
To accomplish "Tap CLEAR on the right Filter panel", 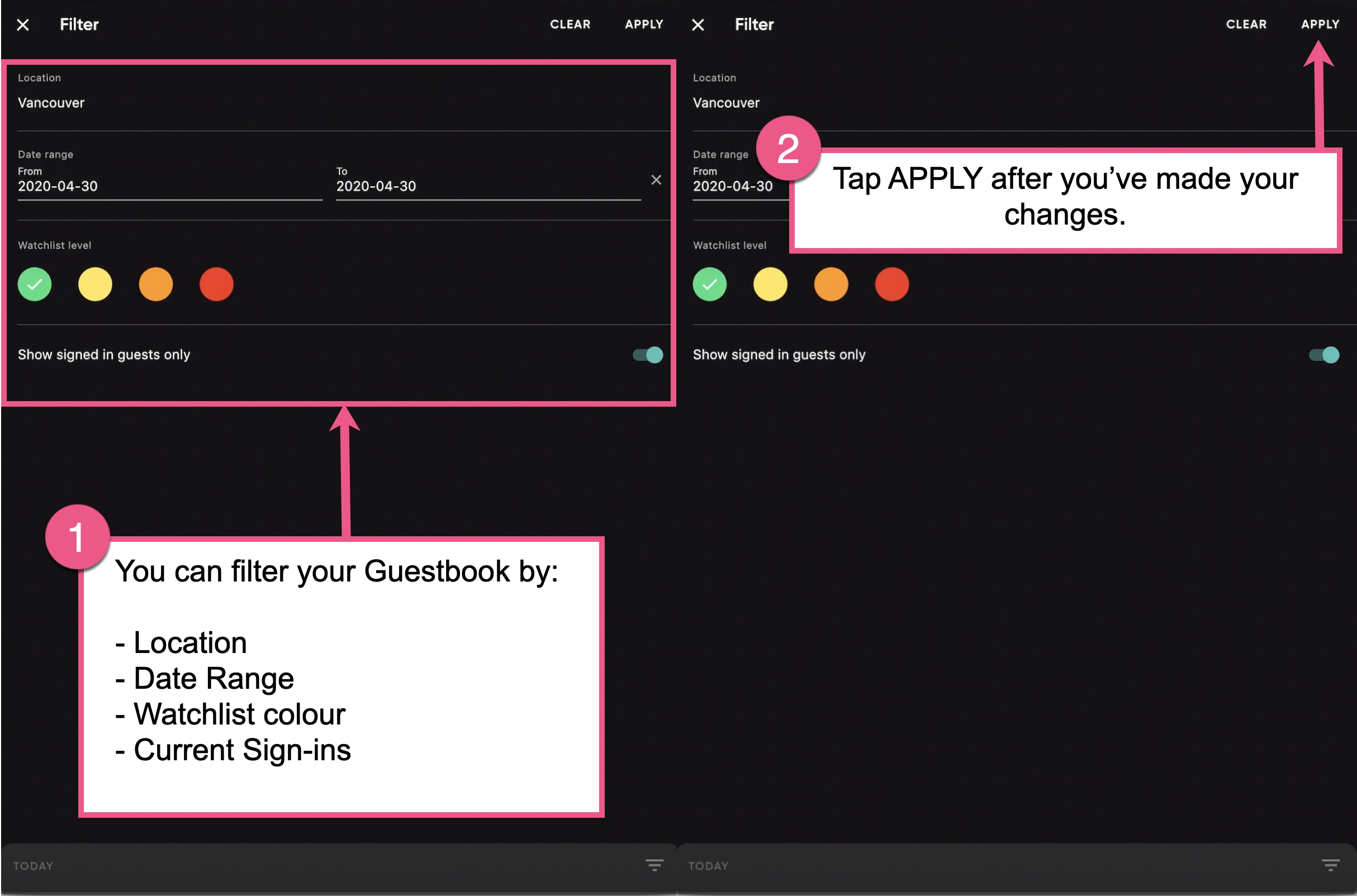I will click(1247, 25).
